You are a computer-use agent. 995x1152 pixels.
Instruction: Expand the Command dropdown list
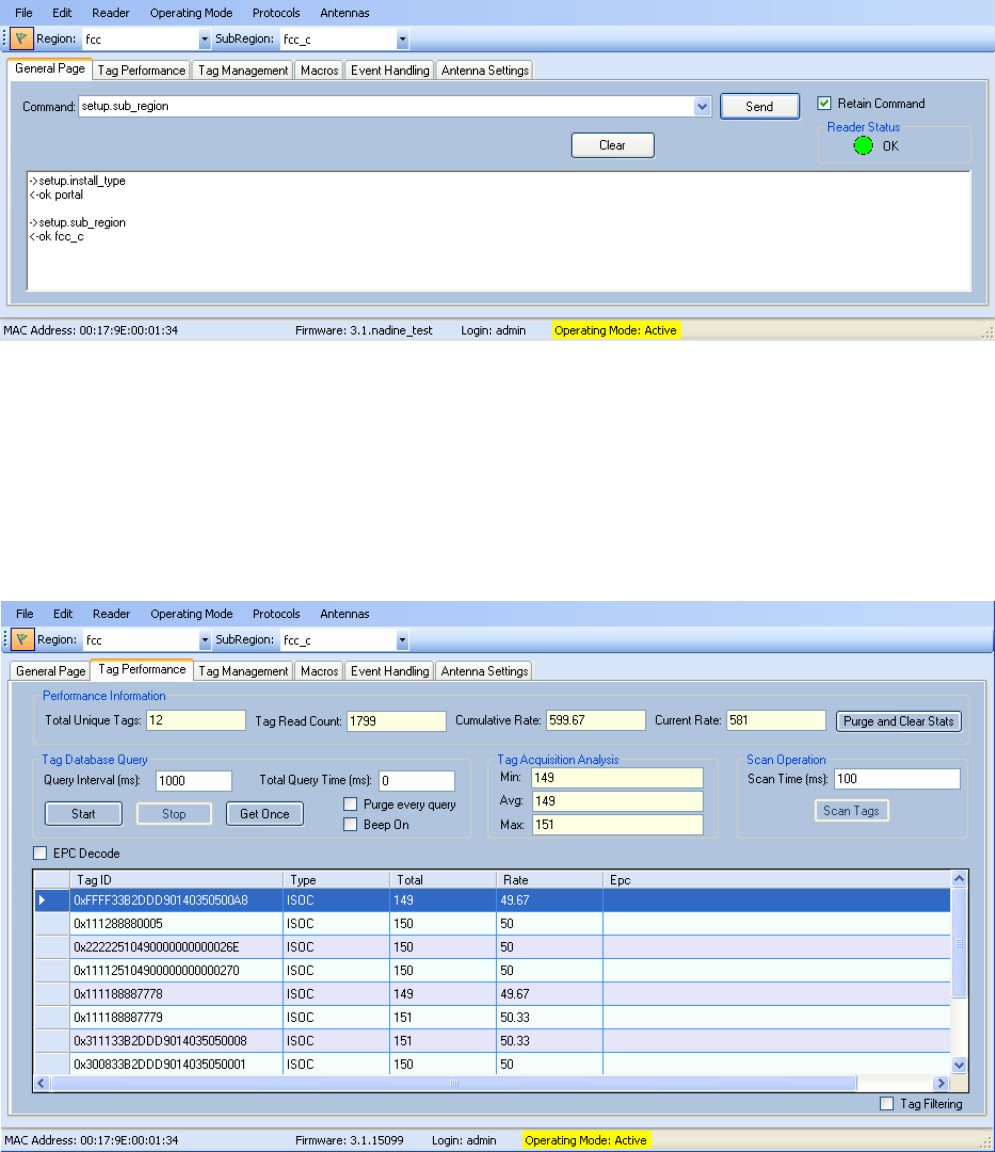(x=702, y=106)
